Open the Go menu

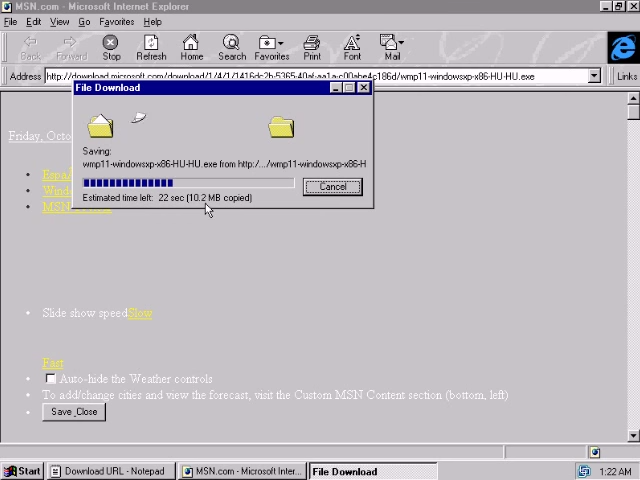pyautogui.click(x=84, y=22)
